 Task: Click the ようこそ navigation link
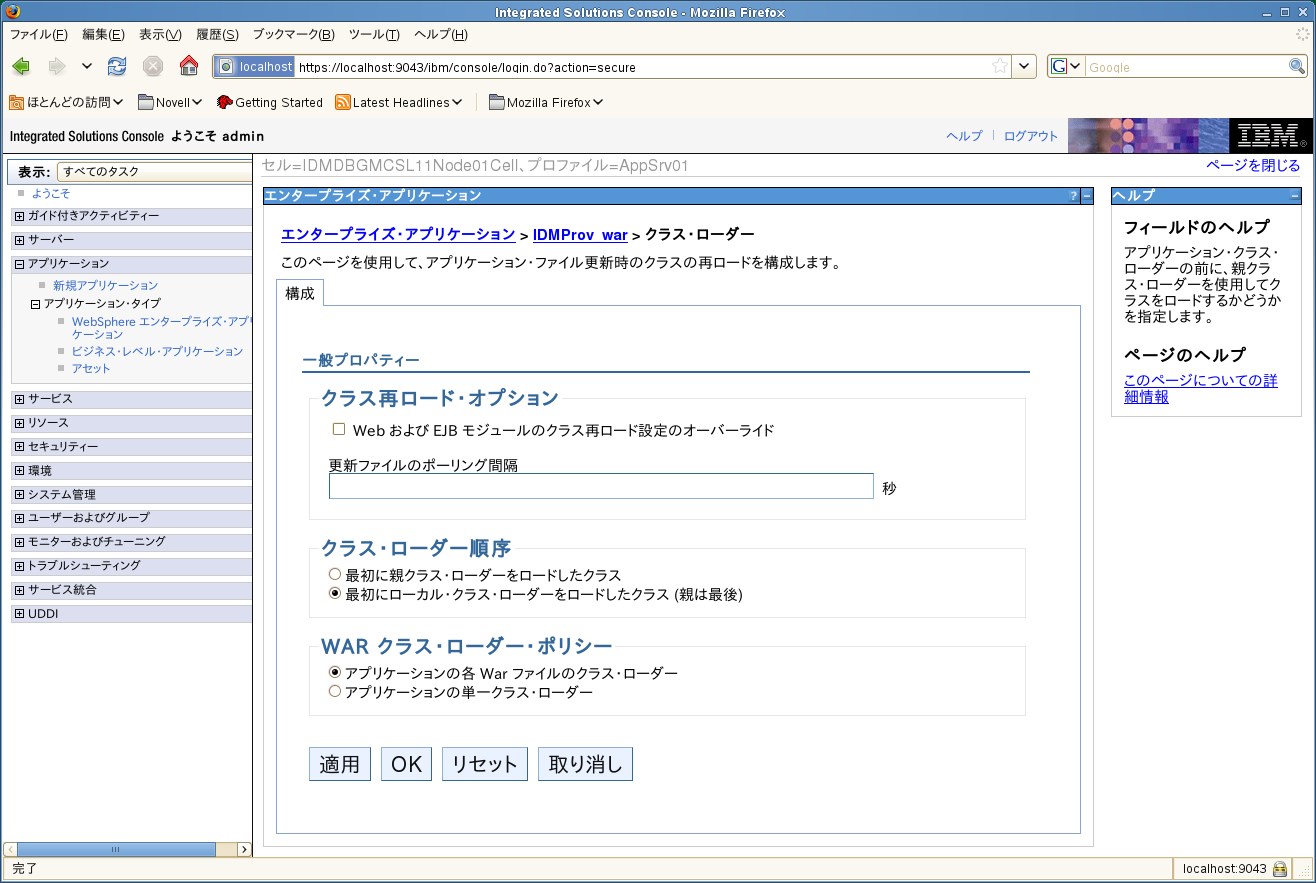(x=51, y=193)
